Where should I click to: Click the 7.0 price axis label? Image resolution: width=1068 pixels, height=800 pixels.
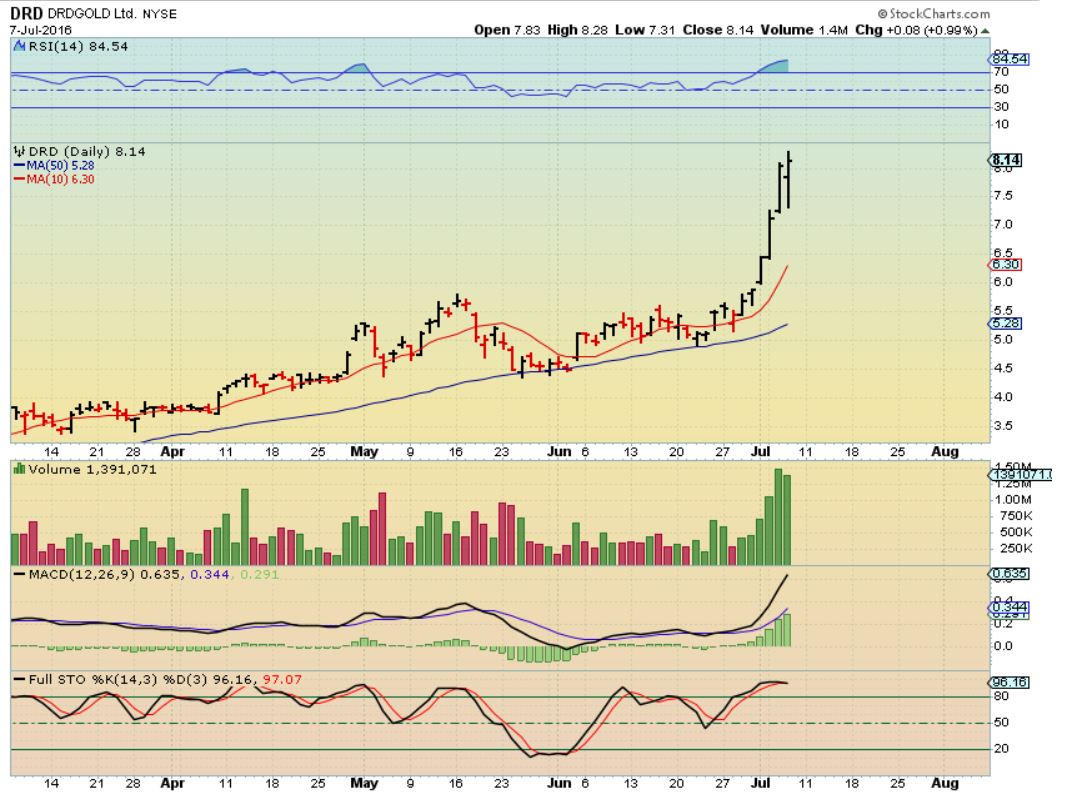tap(1003, 225)
